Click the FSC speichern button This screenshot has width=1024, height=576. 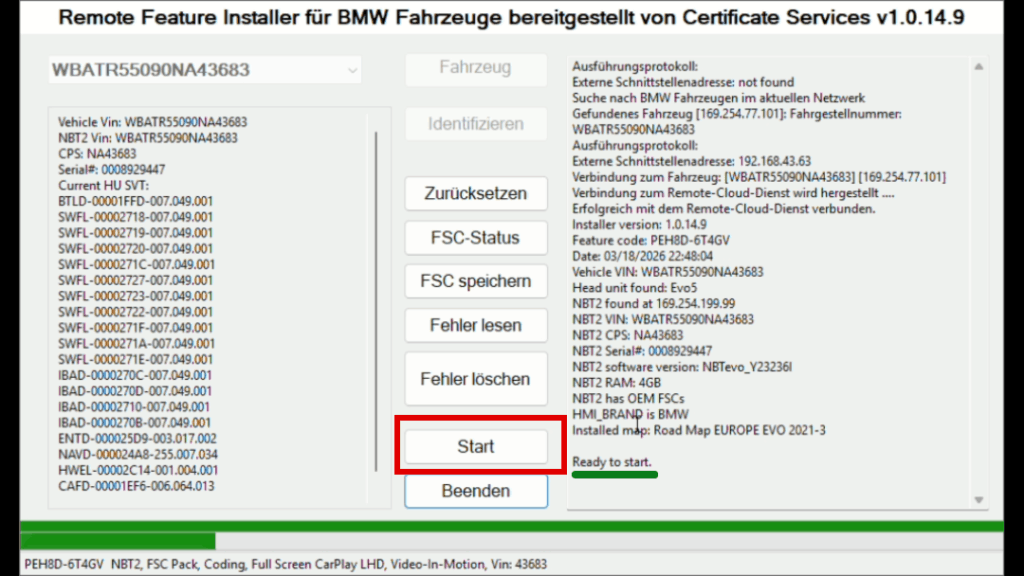(476, 281)
